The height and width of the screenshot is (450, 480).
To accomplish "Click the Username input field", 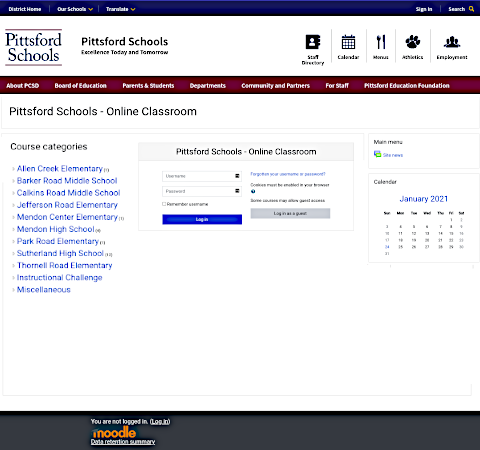I will (202, 176).
